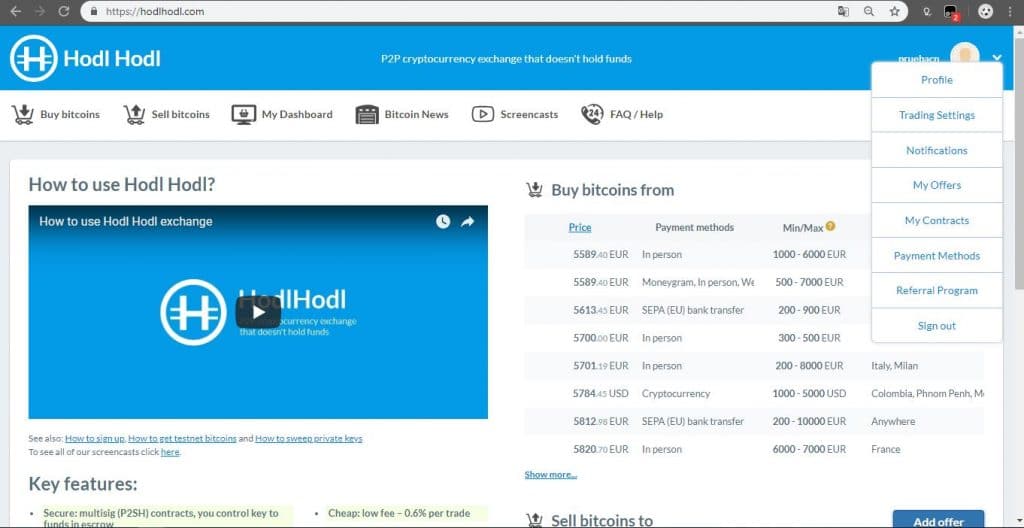The image size is (1024, 528).
Task: Select the 5812.98 EUR Anywhere offer
Action: (x=754, y=421)
